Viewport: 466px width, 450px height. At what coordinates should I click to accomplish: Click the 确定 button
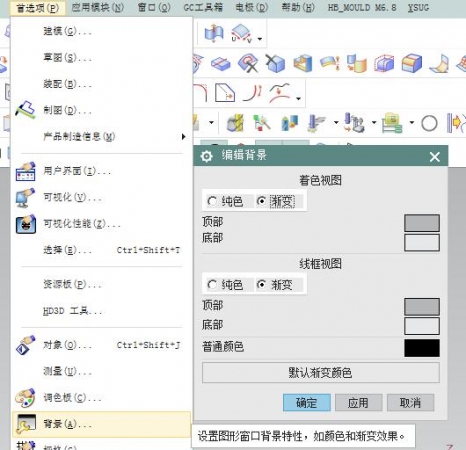tap(307, 403)
